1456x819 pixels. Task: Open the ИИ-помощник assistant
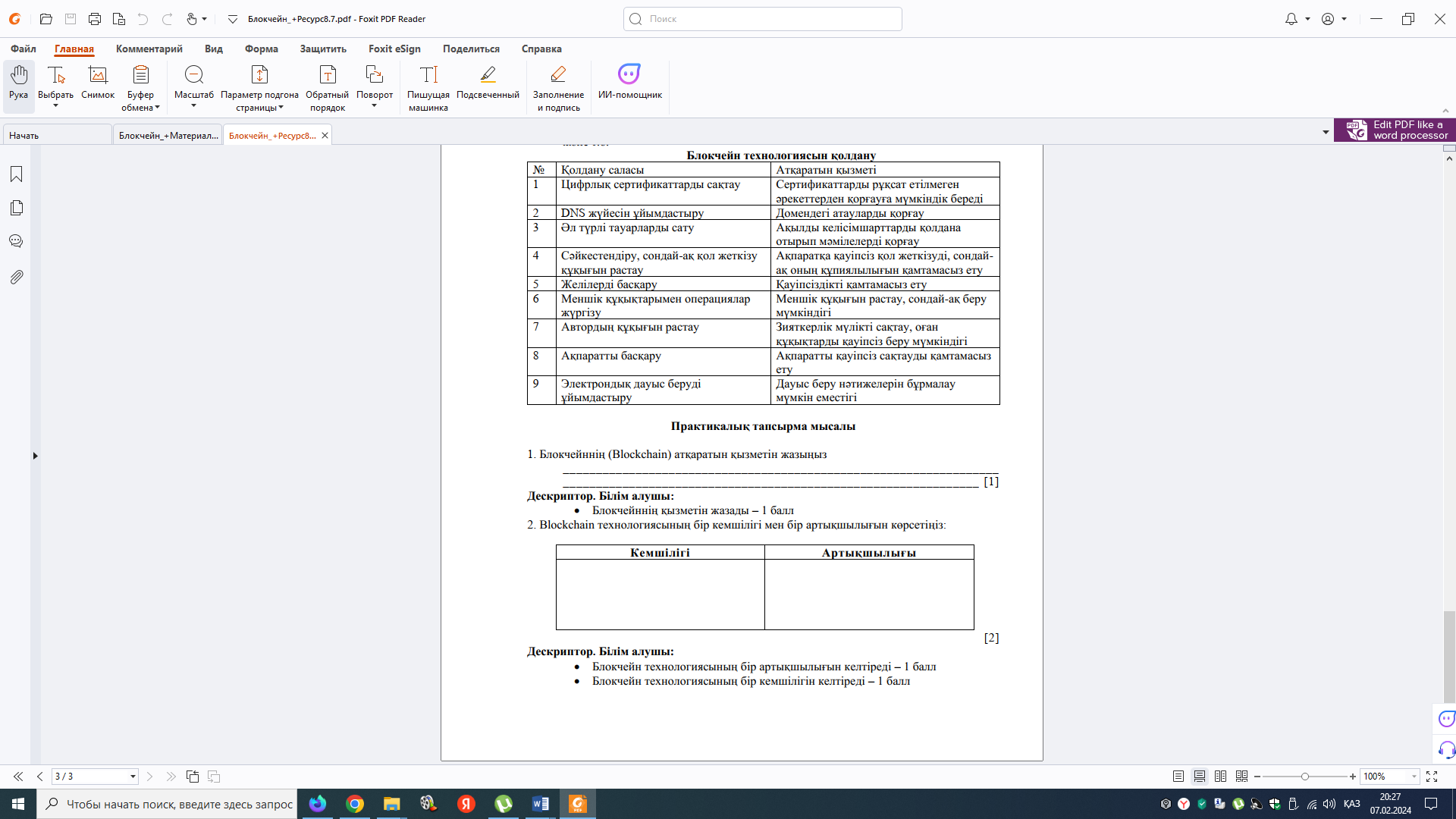(x=629, y=82)
